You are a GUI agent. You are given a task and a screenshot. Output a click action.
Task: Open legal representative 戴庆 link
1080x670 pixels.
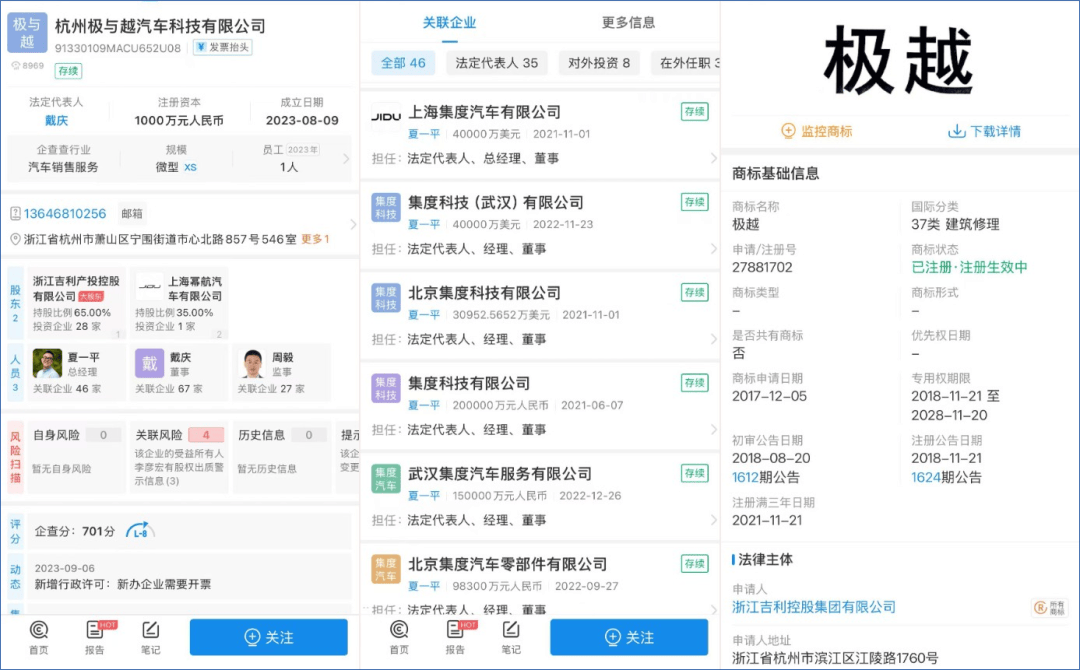point(56,121)
